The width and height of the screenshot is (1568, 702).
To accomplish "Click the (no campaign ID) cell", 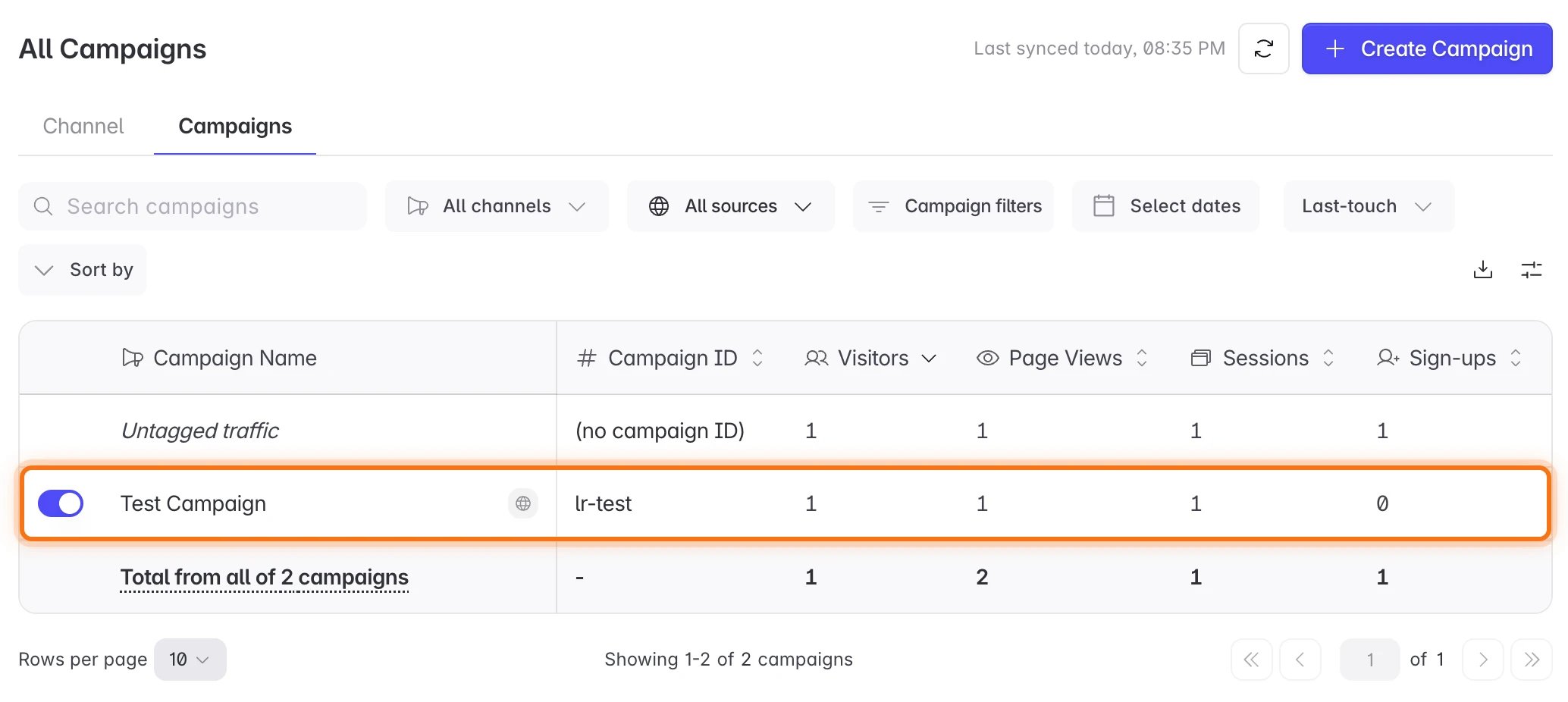I will tap(660, 431).
